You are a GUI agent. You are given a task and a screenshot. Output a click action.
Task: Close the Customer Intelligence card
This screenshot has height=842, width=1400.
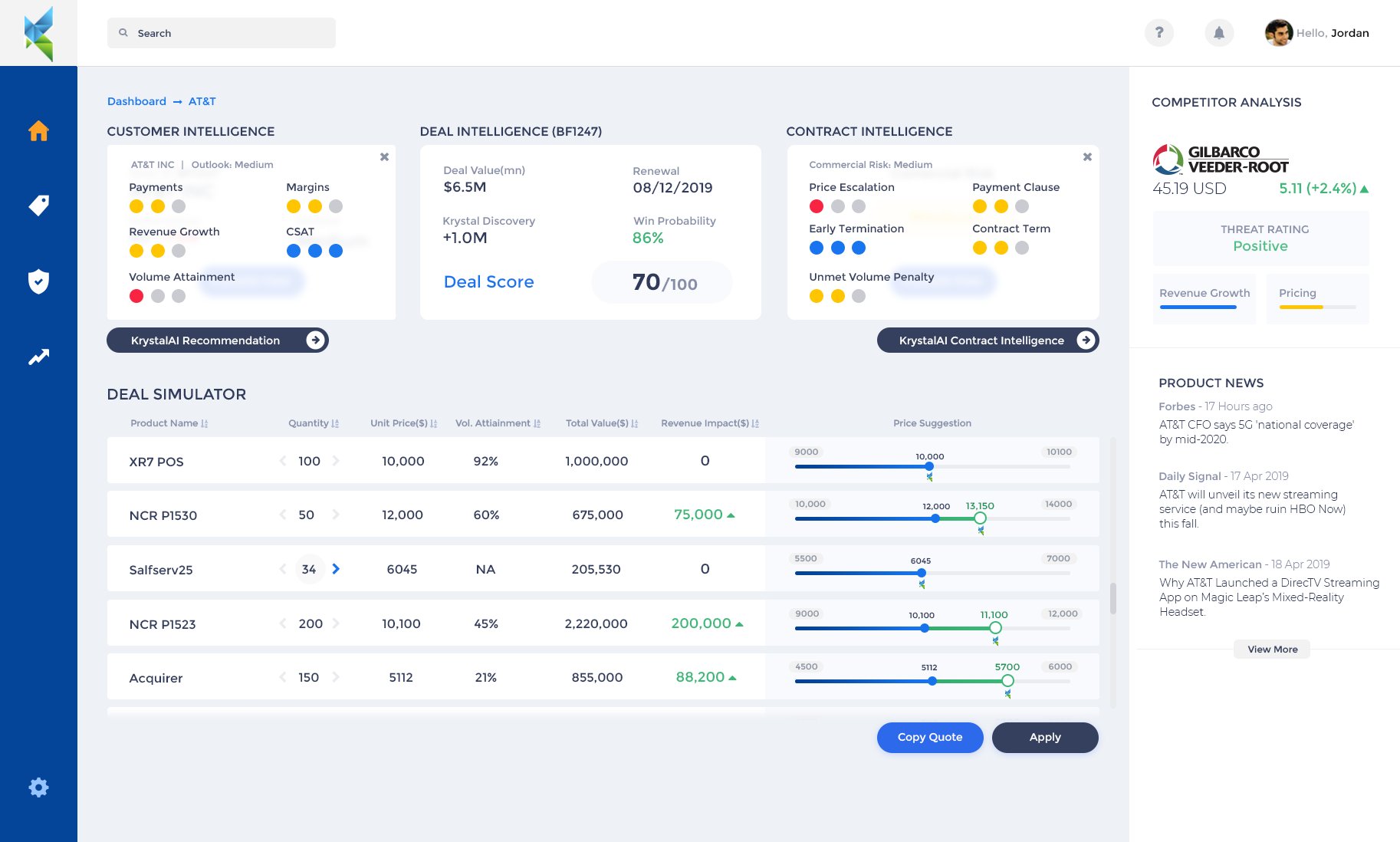(384, 156)
